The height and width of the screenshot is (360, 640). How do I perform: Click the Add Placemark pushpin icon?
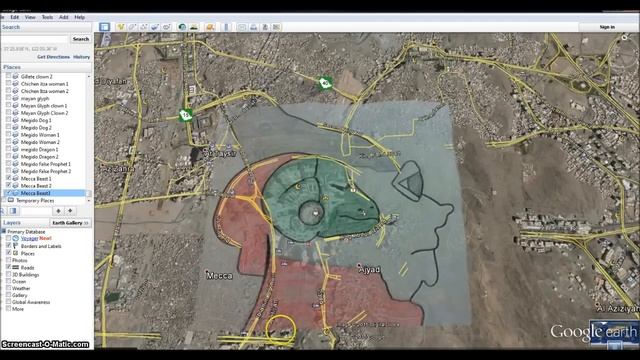tap(120, 27)
